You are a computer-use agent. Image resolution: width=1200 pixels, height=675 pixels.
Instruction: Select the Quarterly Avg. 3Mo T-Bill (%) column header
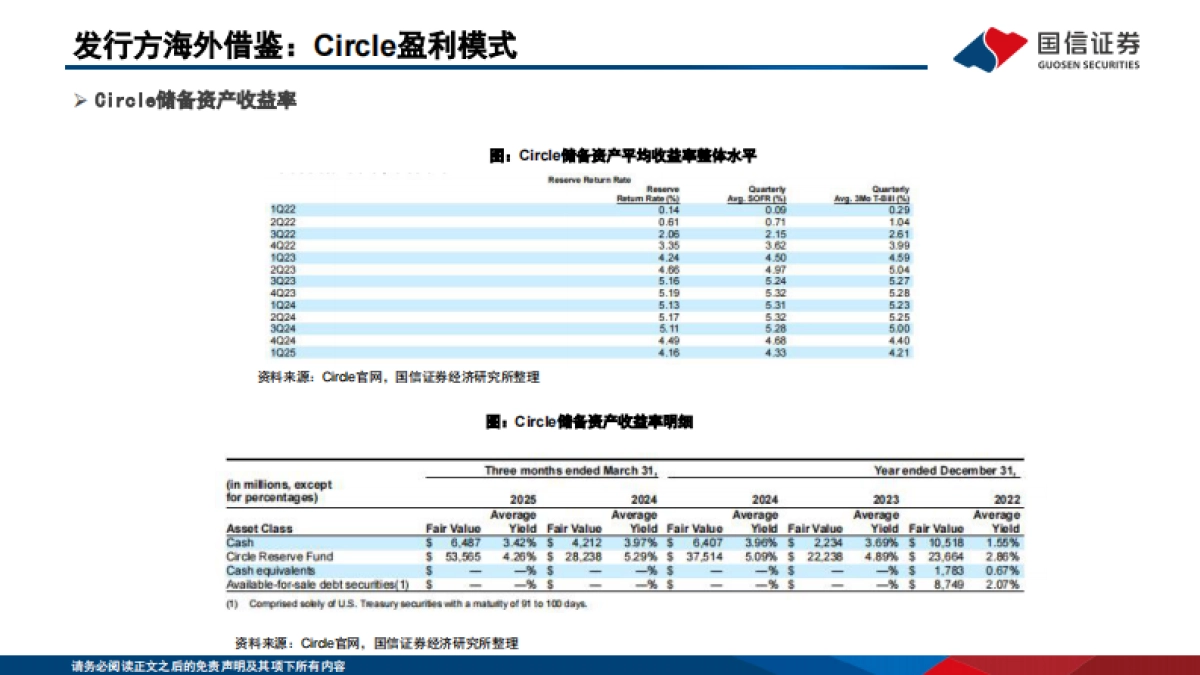(x=872, y=194)
